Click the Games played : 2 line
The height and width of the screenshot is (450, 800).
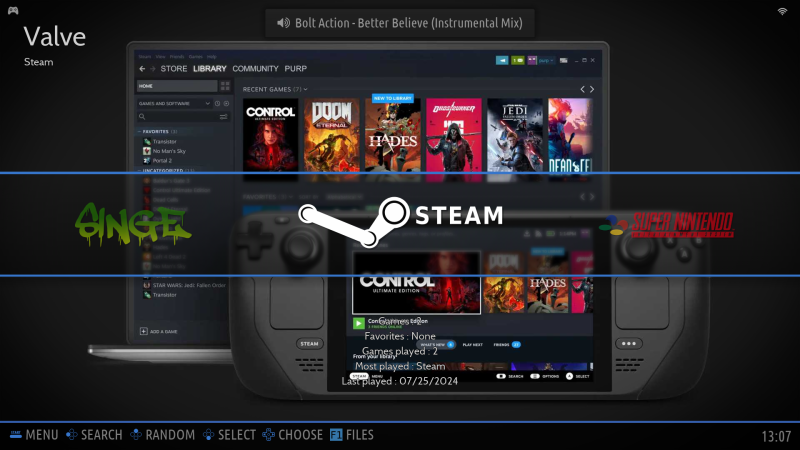(399, 352)
